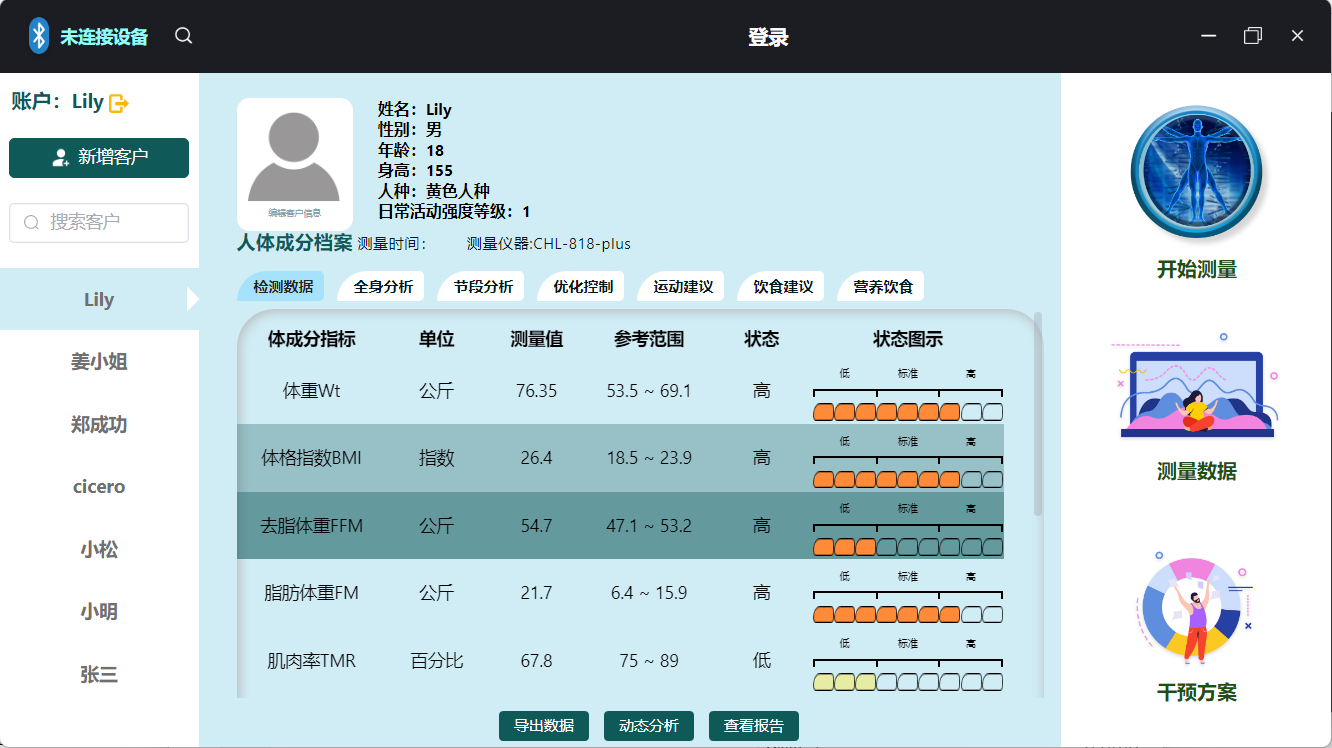This screenshot has height=748, width=1332.
Task: Click the 体成分指标 column header
Action: [312, 339]
